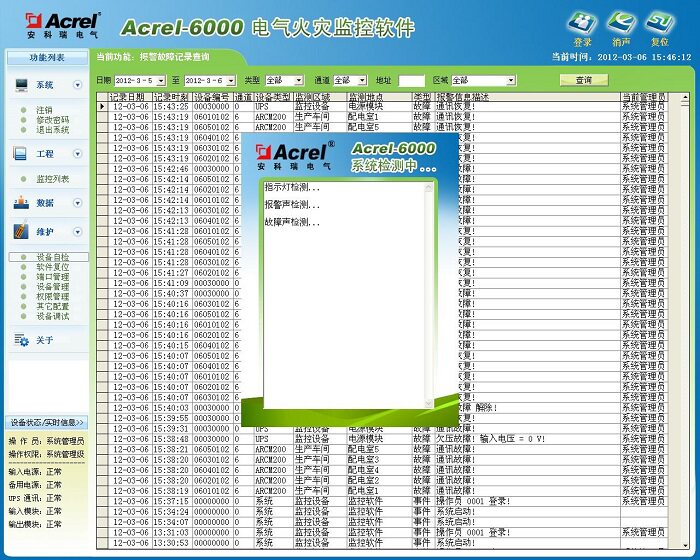Select 退出系统 menu item
The width and height of the screenshot is (700, 560).
click(53, 130)
